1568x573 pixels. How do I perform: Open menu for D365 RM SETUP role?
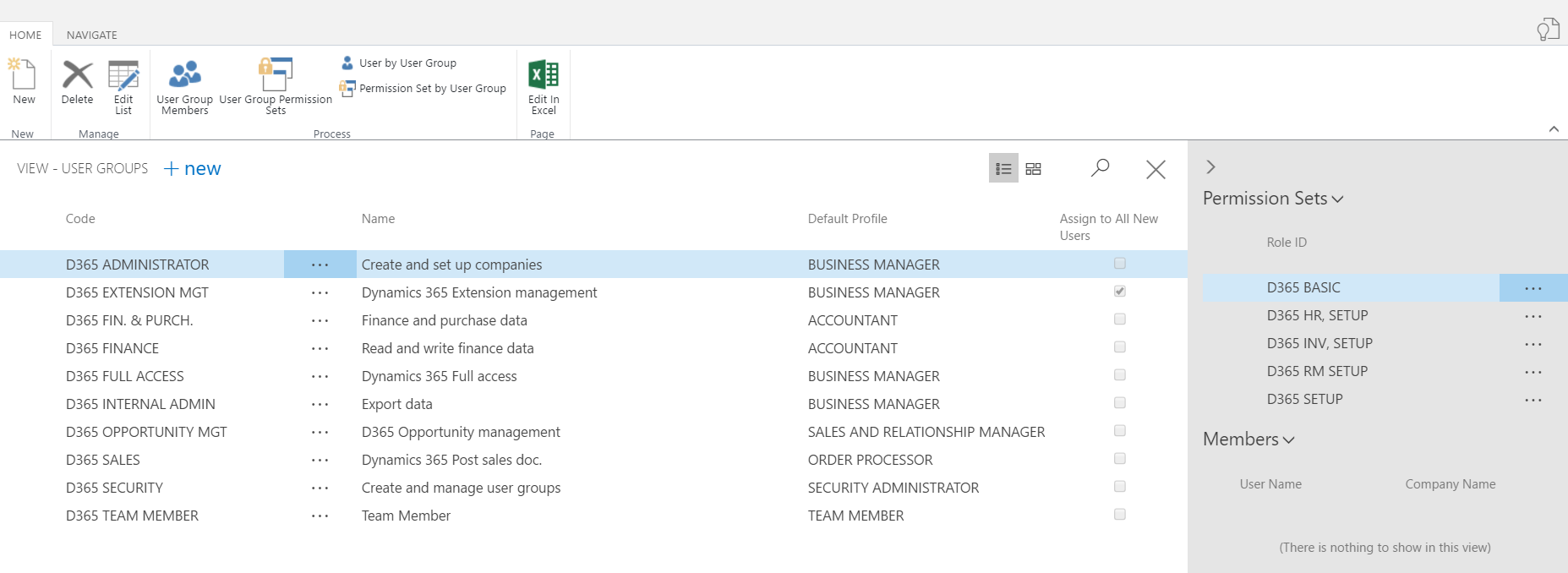point(1533,372)
